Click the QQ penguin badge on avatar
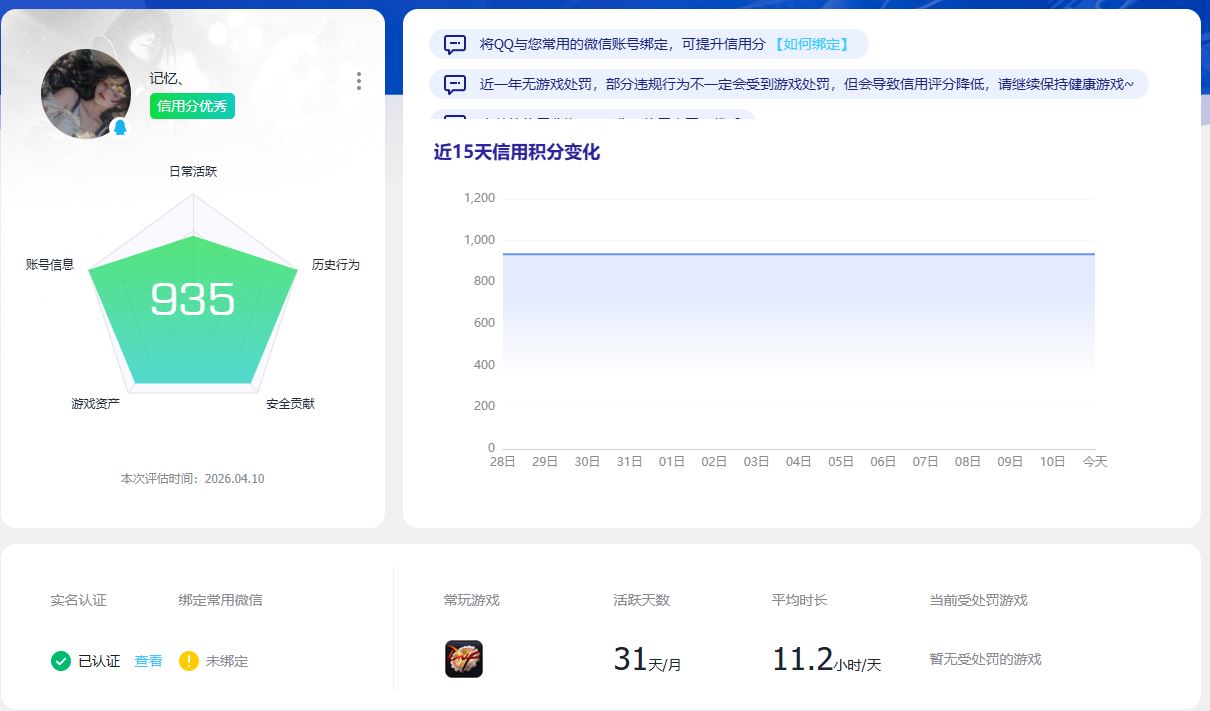The width and height of the screenshot is (1210, 711). [120, 128]
